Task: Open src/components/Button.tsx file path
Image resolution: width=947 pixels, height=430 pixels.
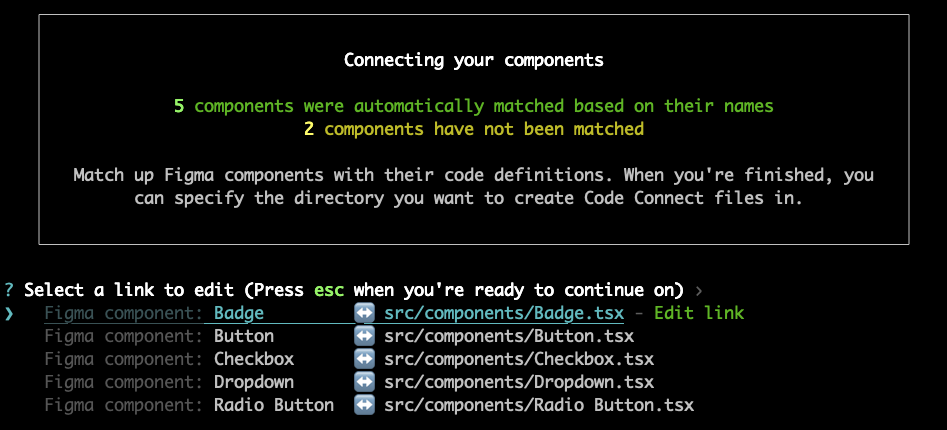Action: pos(509,336)
